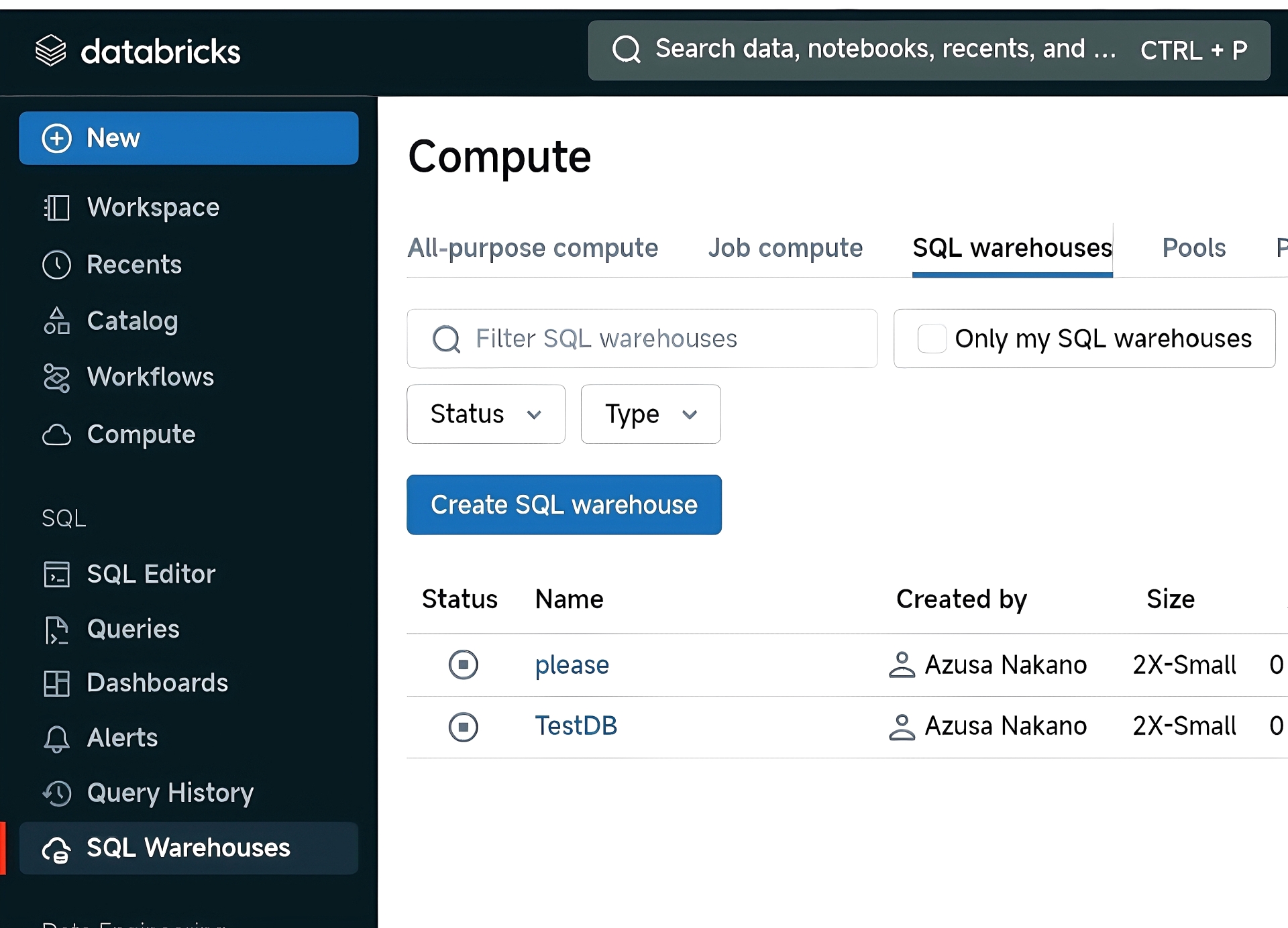Click the New button in sidebar
Screen dimensions: 1288x928
[x=189, y=138]
